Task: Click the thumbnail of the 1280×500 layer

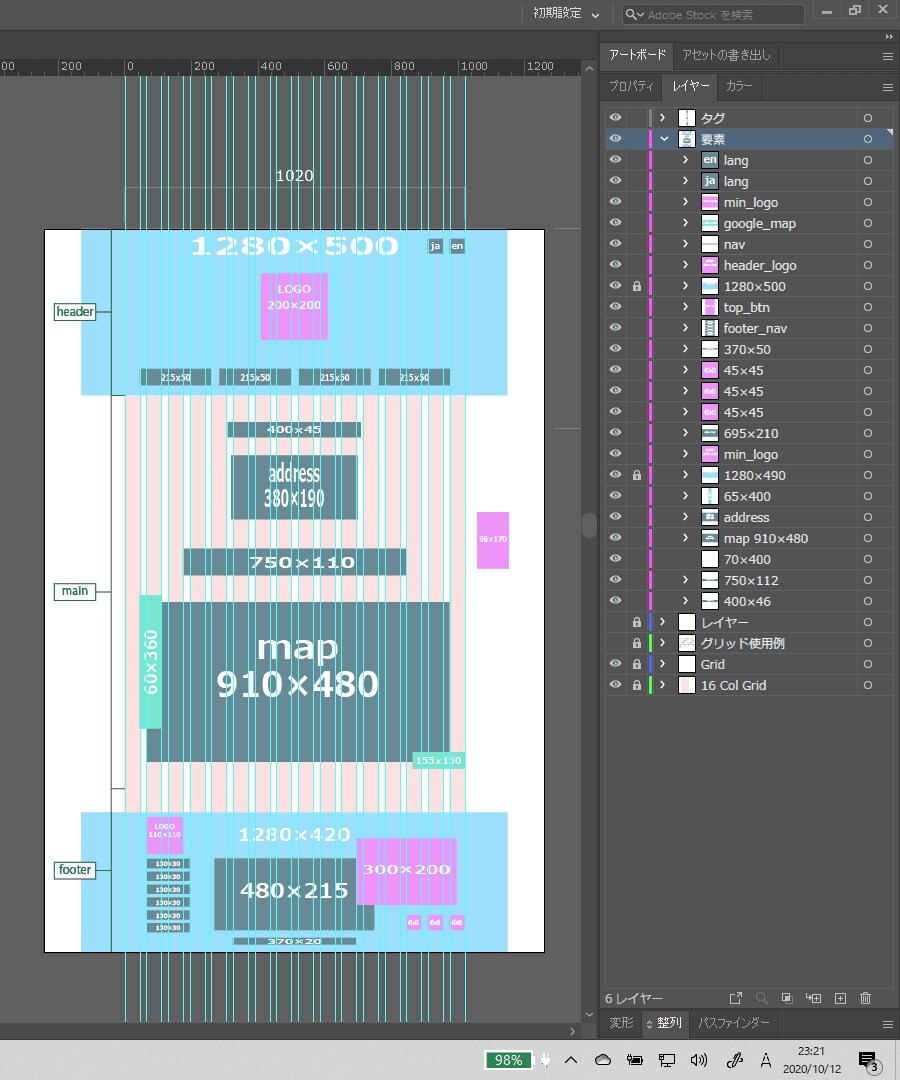Action: click(709, 286)
